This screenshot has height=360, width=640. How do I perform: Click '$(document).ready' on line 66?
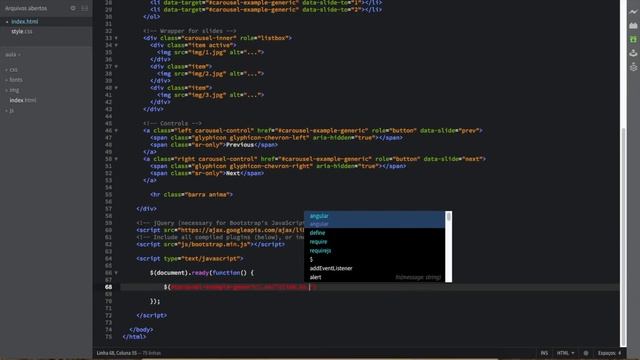[x=179, y=273]
